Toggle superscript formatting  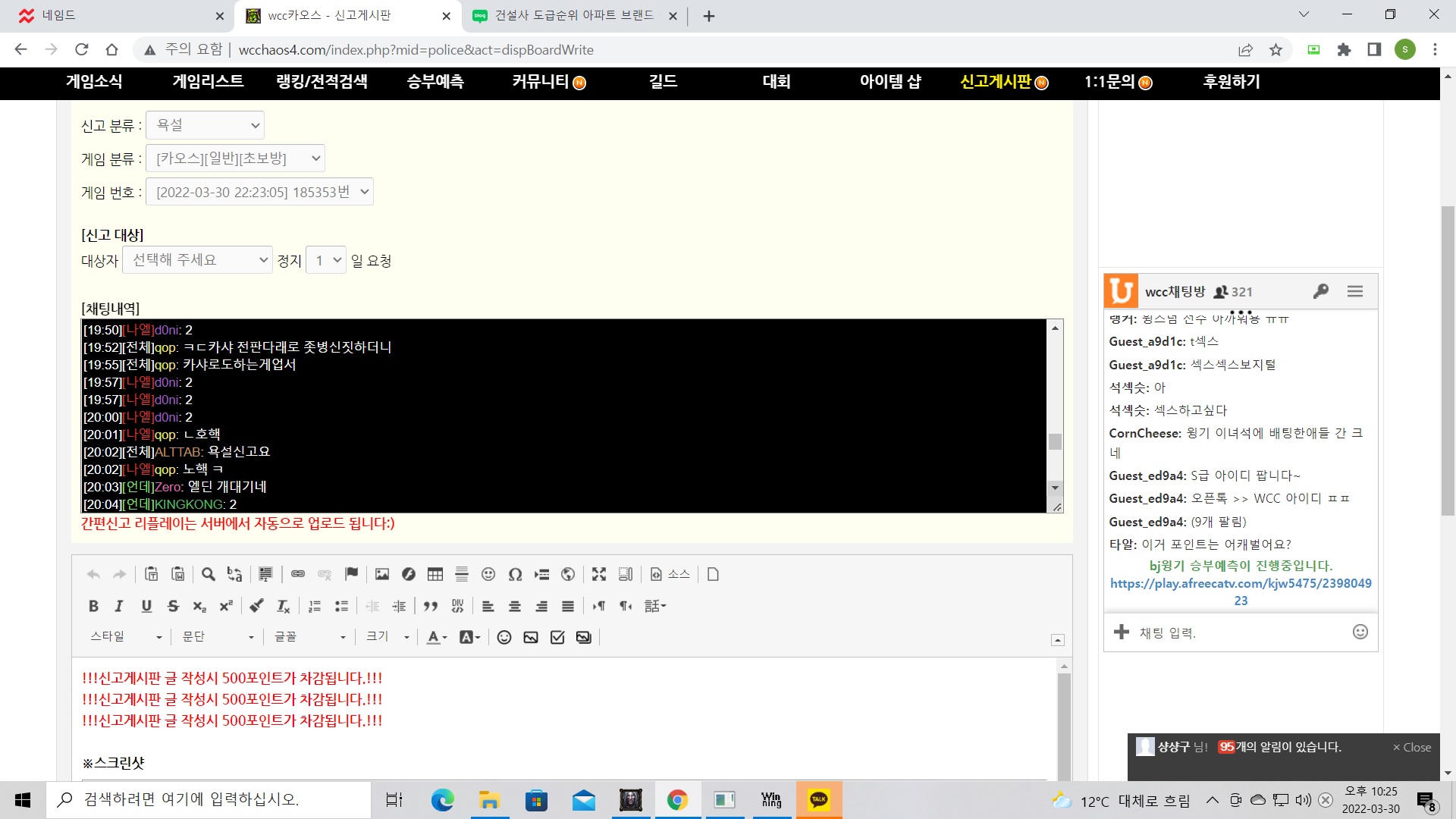pos(226,606)
